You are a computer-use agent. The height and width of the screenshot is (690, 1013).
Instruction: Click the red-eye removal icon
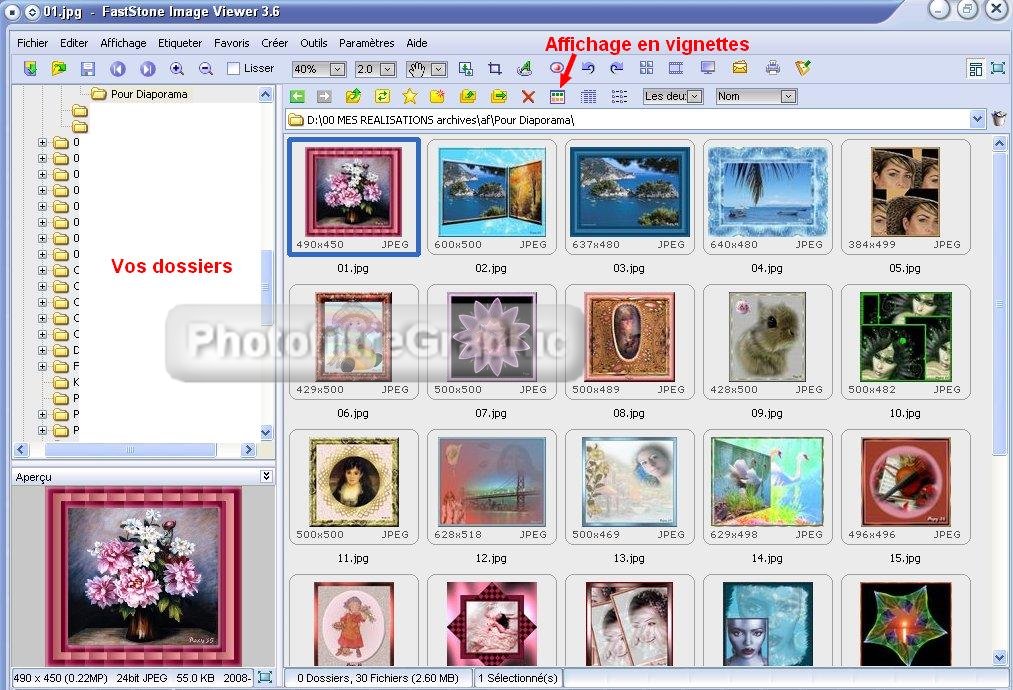coord(556,69)
